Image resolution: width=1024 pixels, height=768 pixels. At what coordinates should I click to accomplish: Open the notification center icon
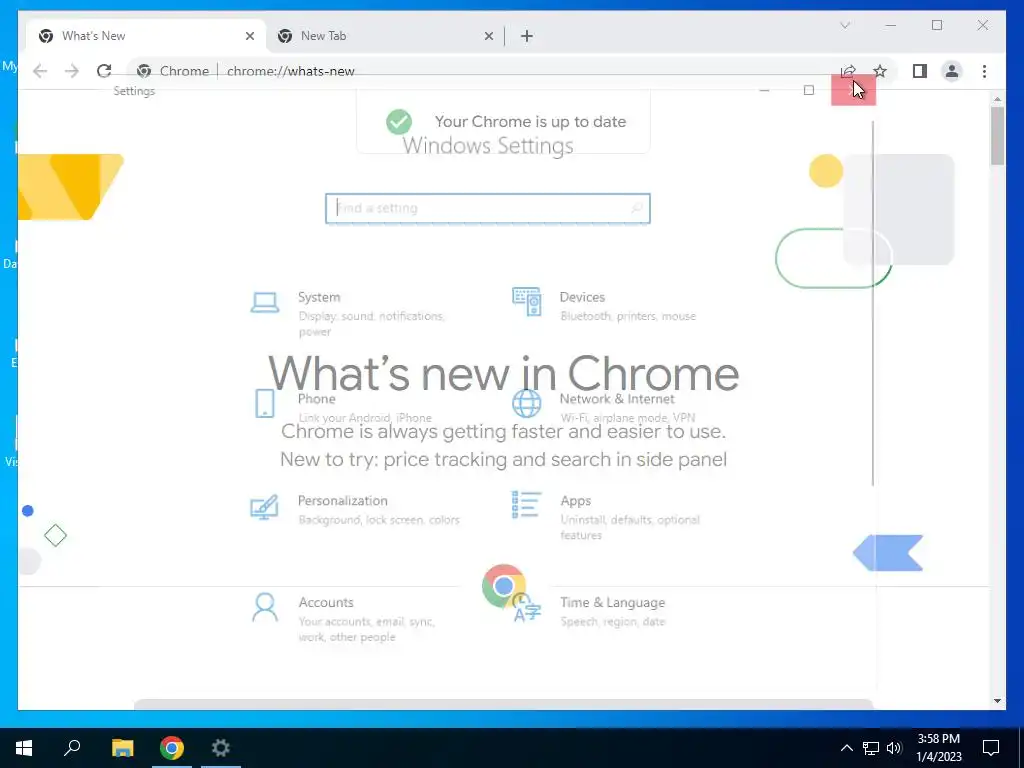point(991,748)
